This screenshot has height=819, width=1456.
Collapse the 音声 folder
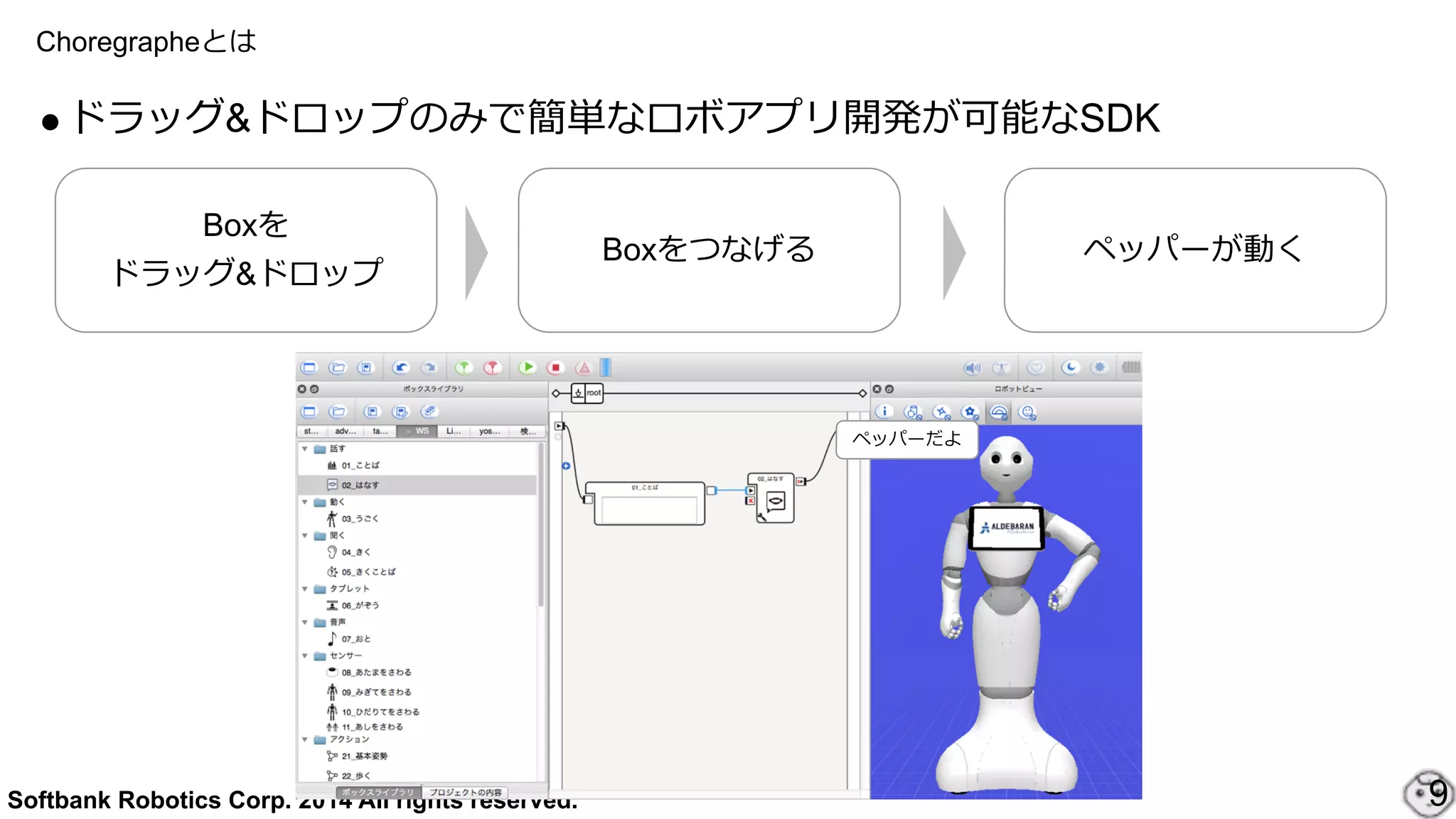point(305,622)
